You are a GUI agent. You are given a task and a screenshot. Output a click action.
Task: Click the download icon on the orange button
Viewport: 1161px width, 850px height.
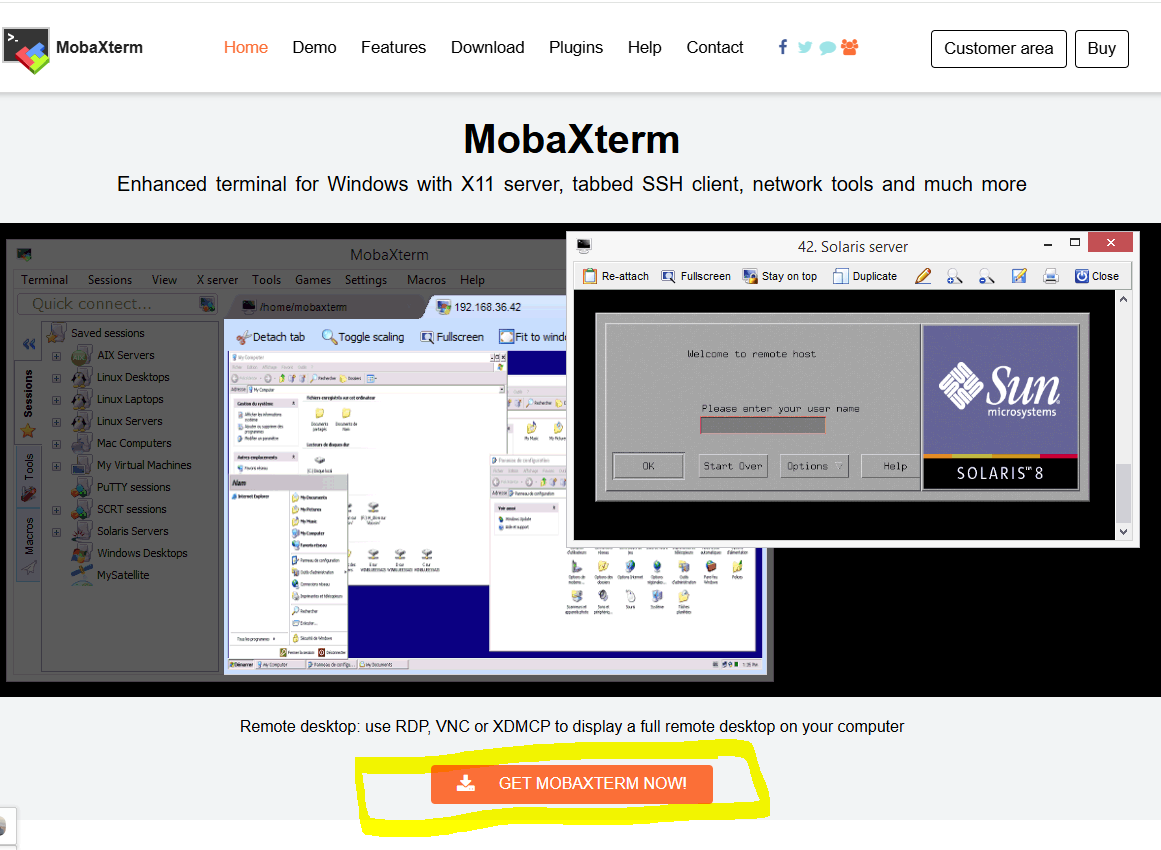(466, 783)
